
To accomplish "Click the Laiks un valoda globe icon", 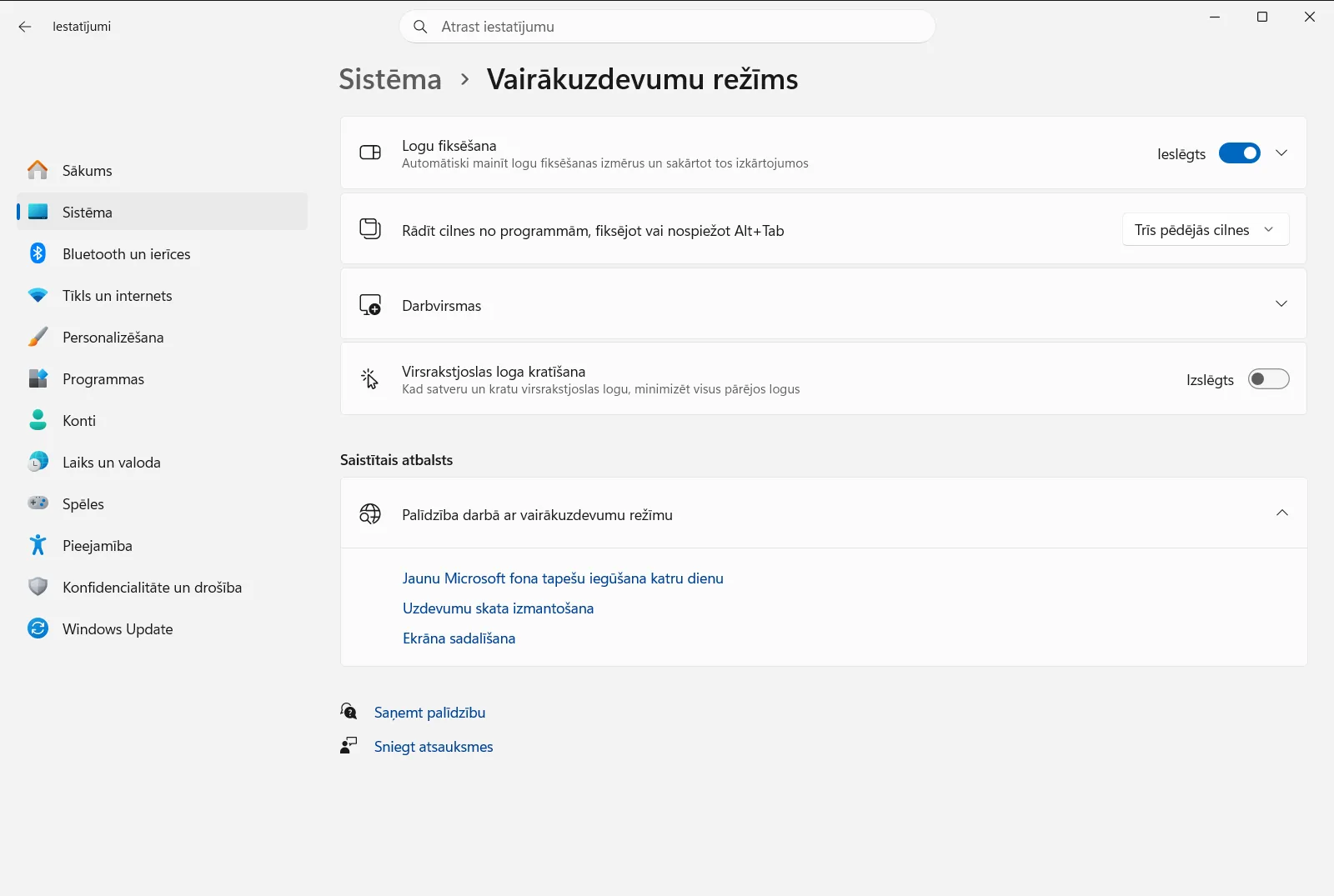I will click(x=38, y=462).
